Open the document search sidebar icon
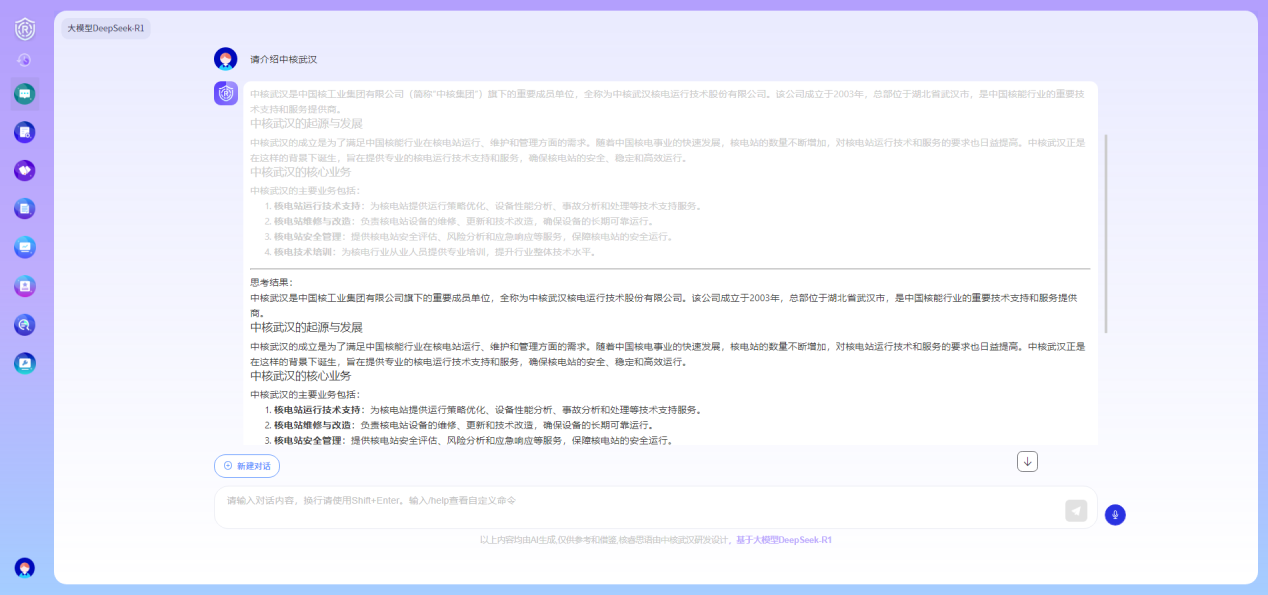 25,132
